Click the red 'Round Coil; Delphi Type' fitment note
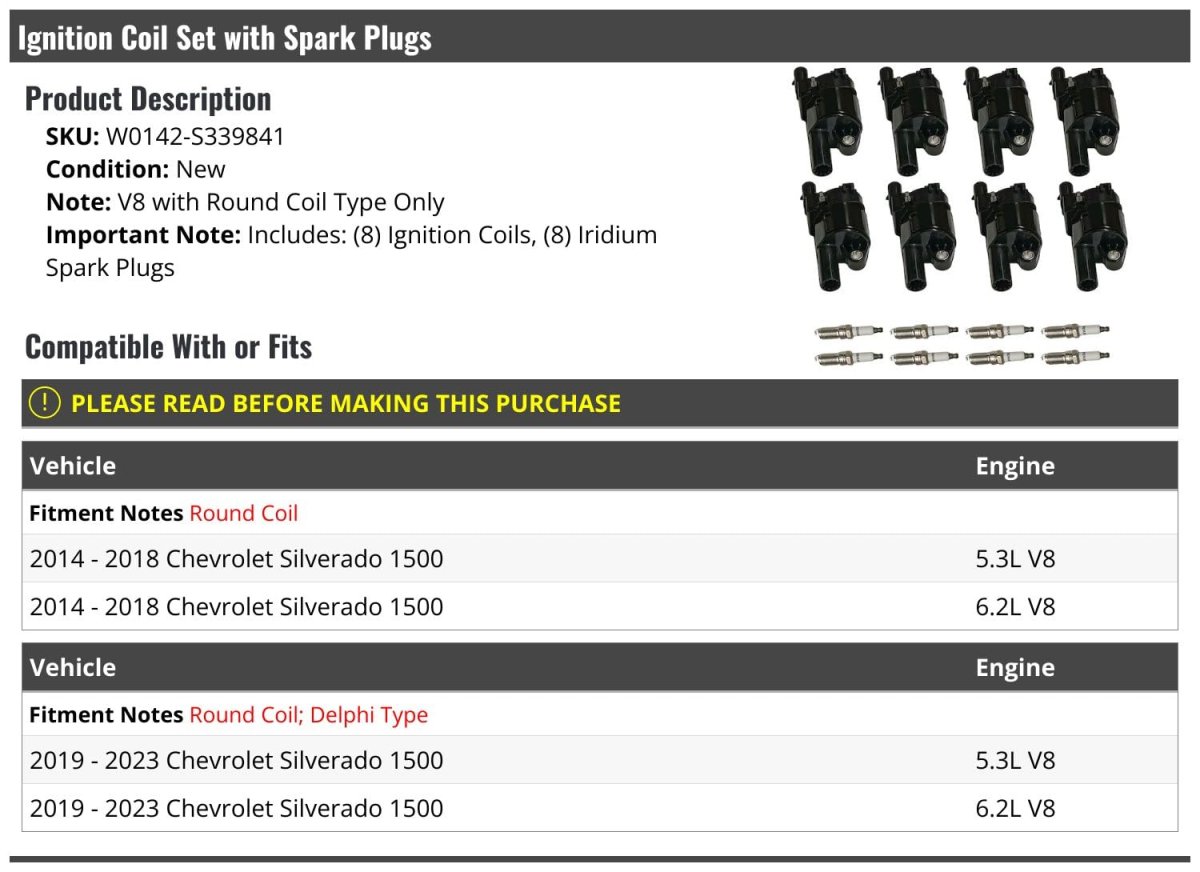 click(308, 715)
